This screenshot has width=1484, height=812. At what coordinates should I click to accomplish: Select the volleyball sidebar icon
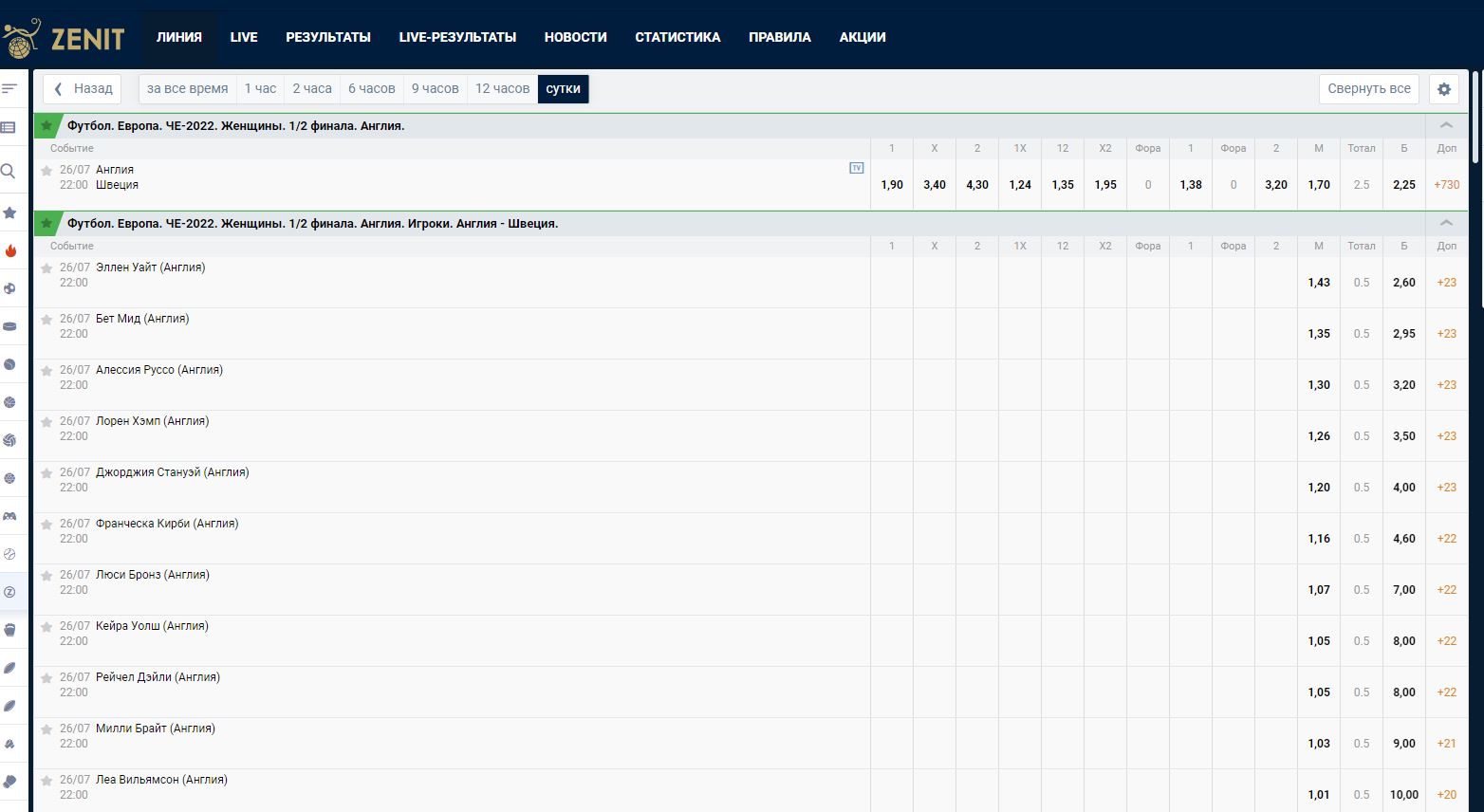click(9, 440)
